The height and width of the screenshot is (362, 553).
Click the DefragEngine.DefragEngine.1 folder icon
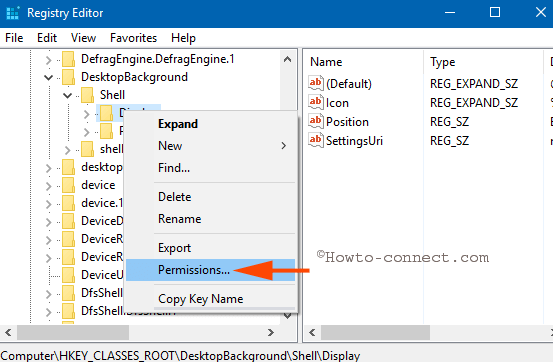point(68,59)
